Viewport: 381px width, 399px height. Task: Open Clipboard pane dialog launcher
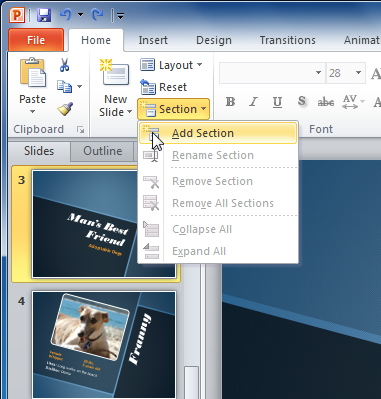tap(80, 130)
